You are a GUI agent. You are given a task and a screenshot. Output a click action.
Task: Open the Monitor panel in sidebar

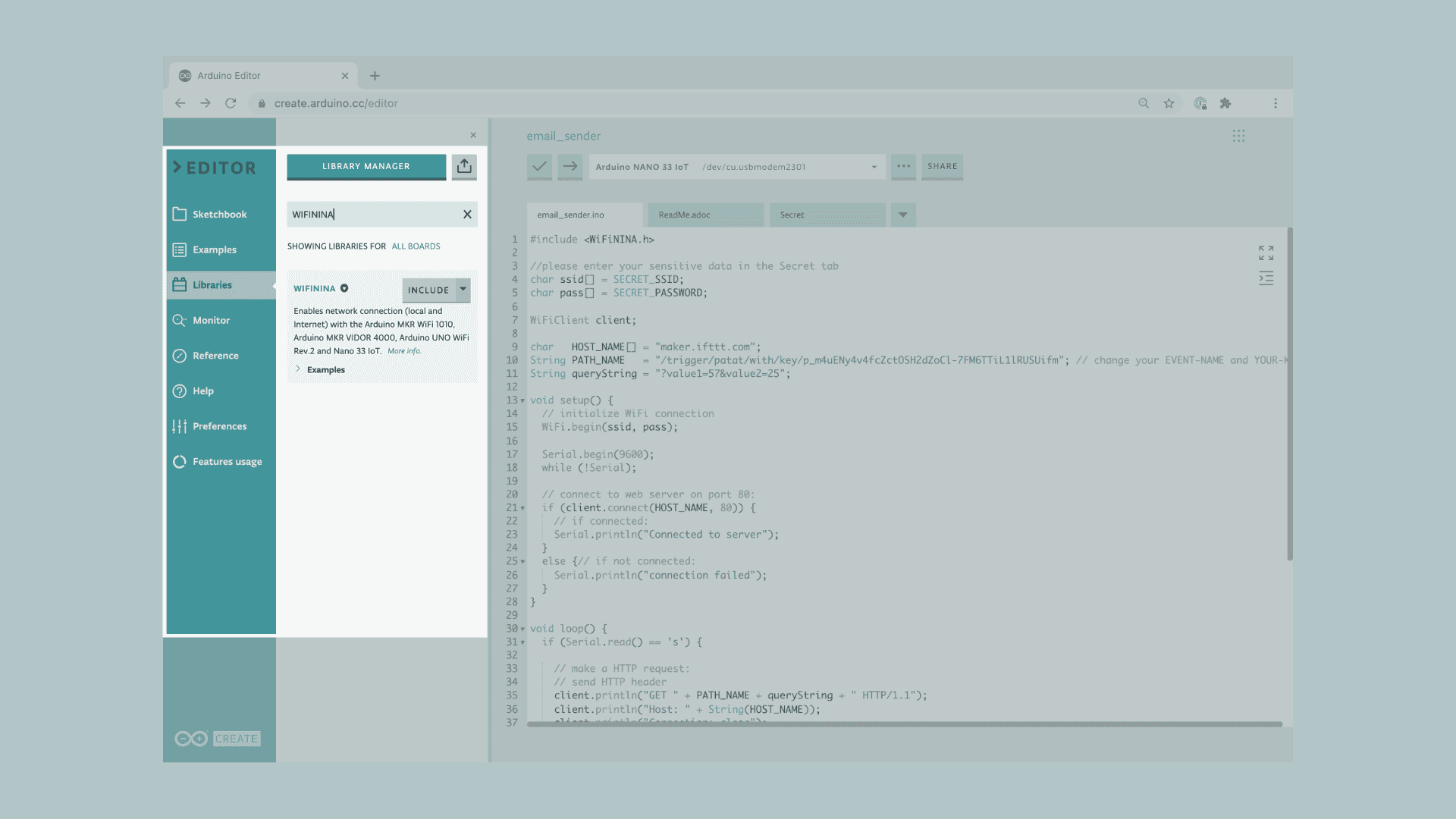211,320
